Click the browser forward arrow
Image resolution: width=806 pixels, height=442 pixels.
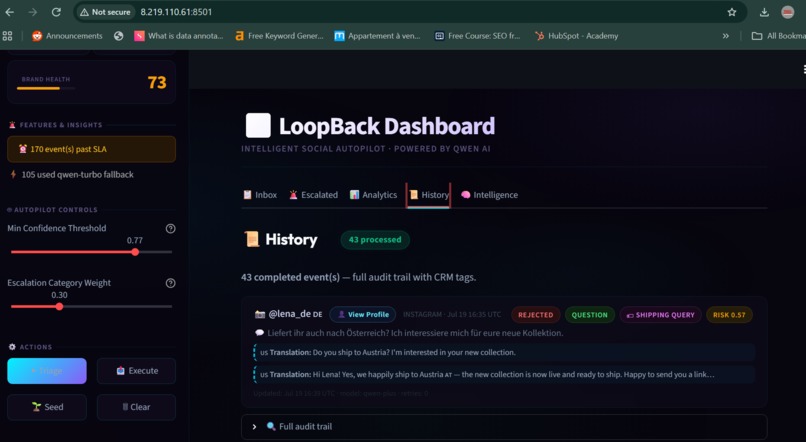coord(33,12)
